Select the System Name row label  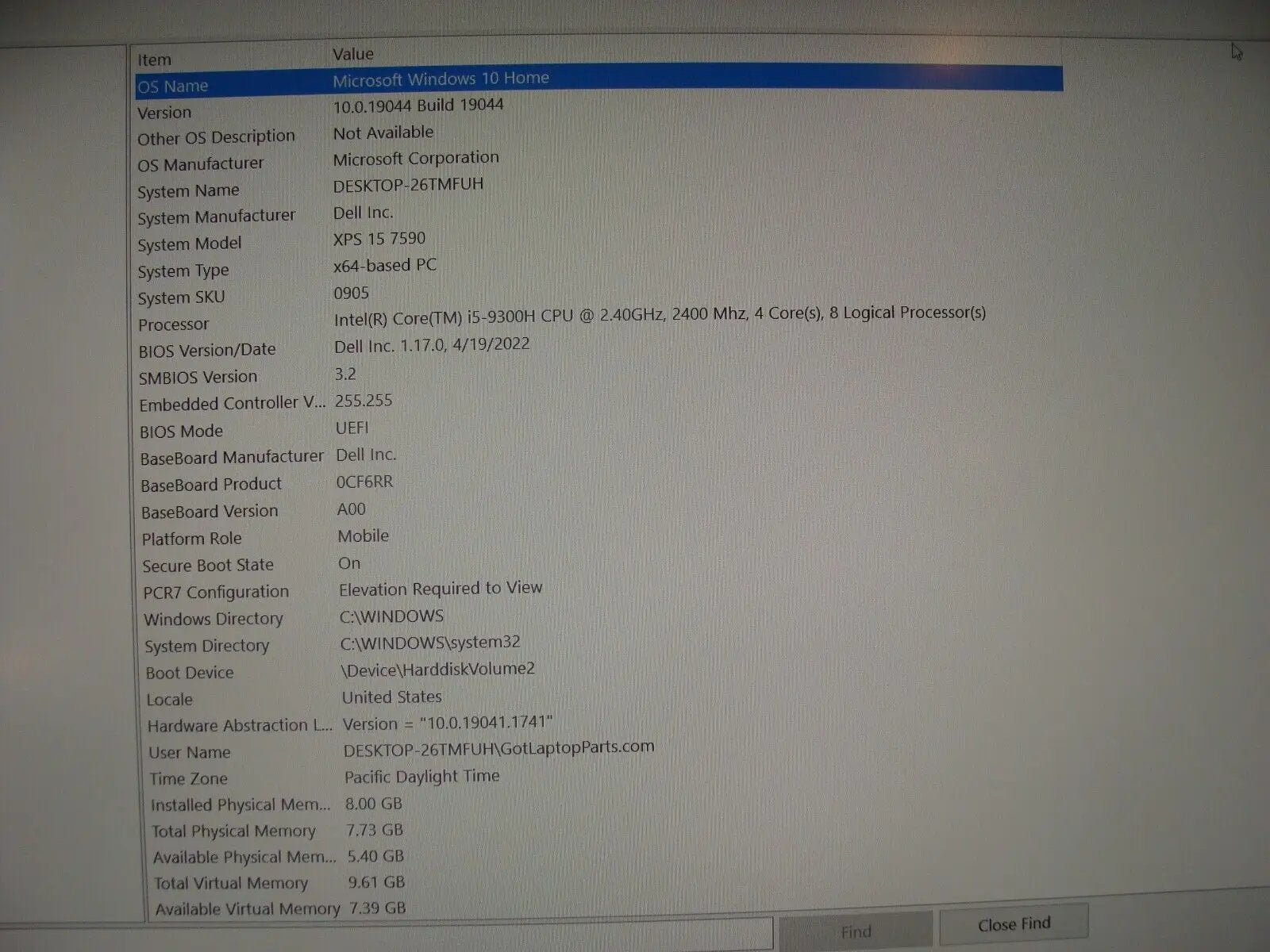tap(188, 191)
